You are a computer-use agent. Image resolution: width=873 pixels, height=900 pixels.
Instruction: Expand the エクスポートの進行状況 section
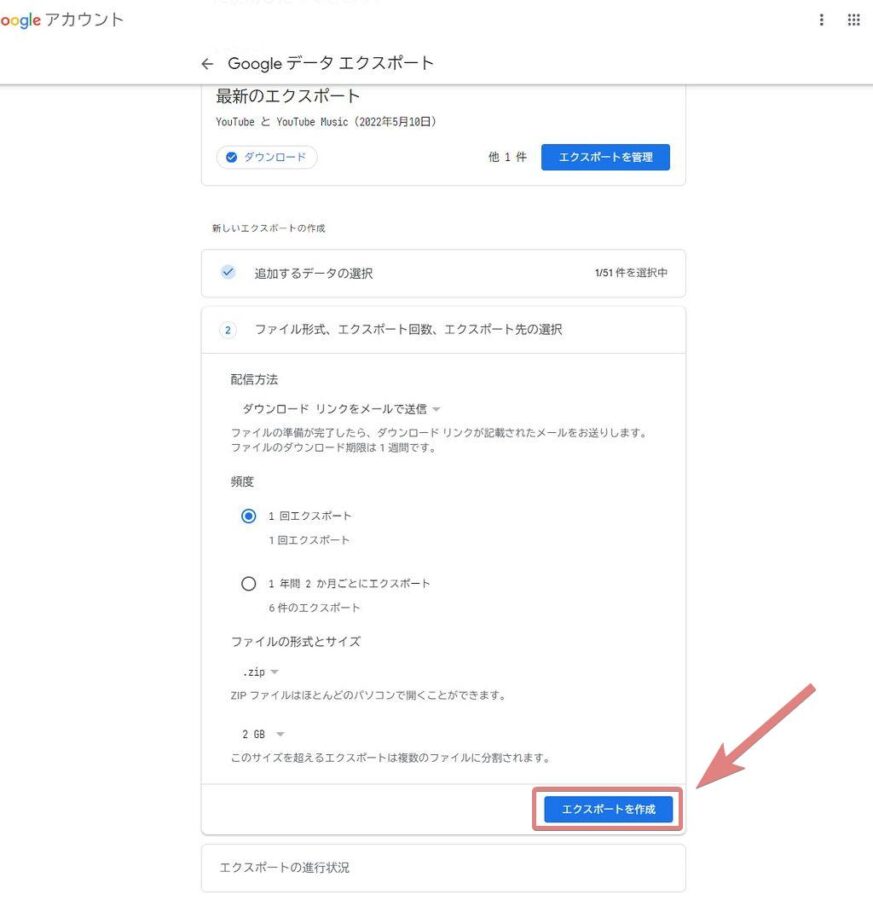pos(443,867)
